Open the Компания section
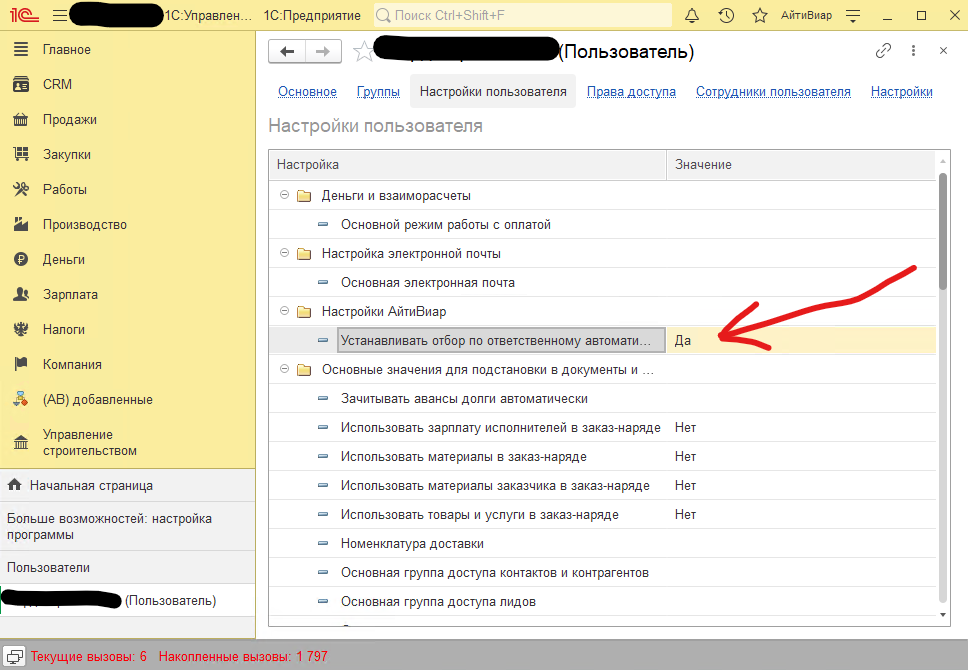 pos(72,364)
